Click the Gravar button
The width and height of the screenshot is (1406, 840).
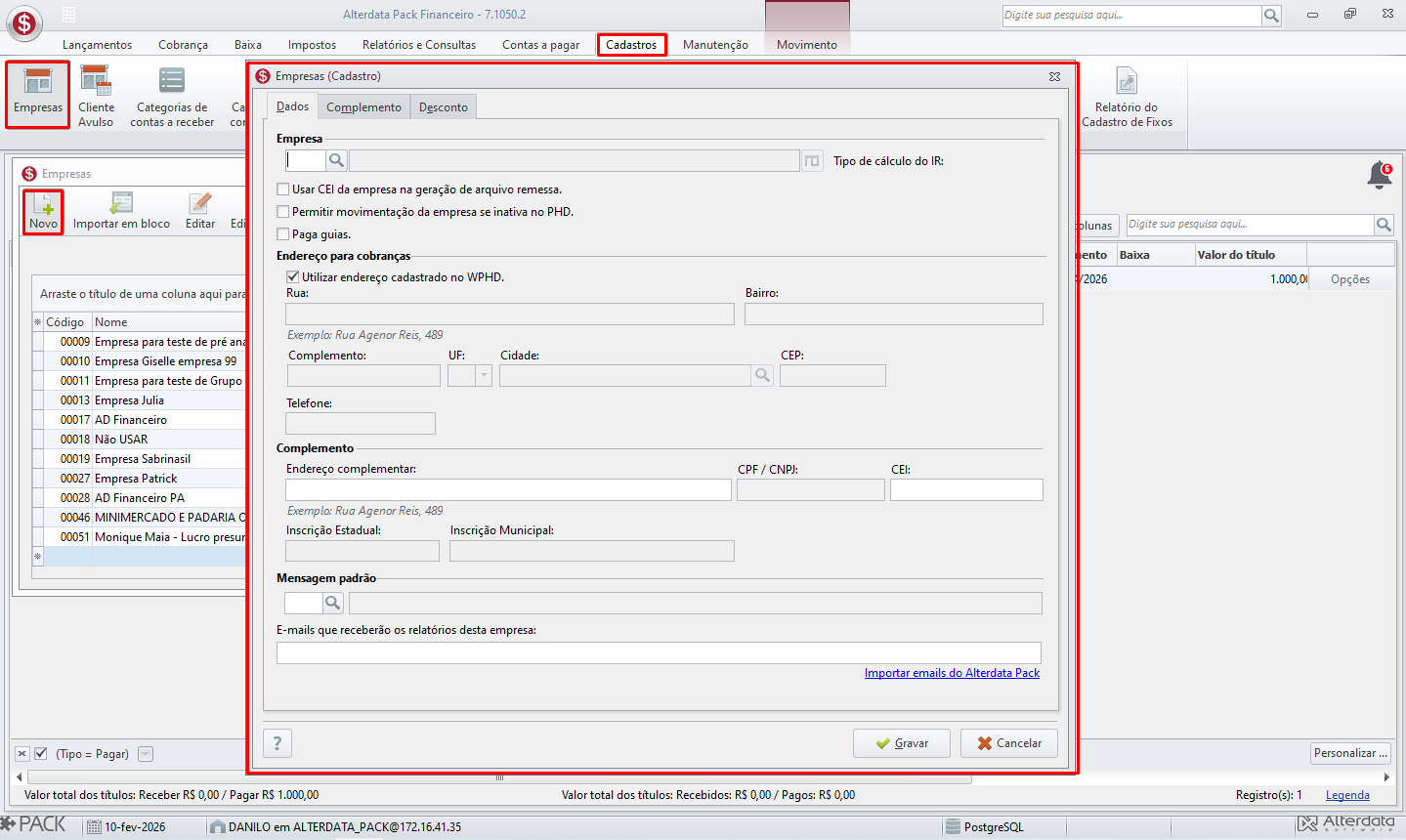point(902,743)
